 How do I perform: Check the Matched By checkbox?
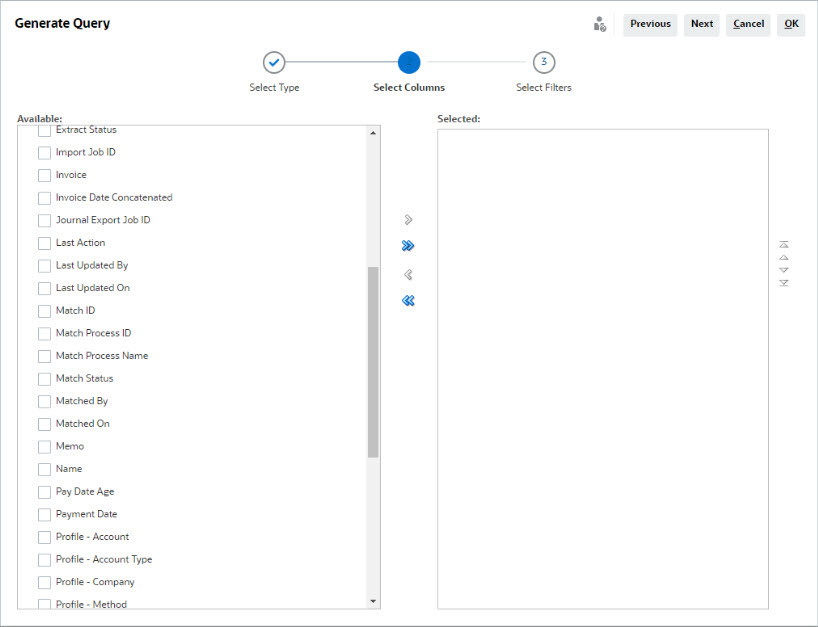tap(44, 402)
